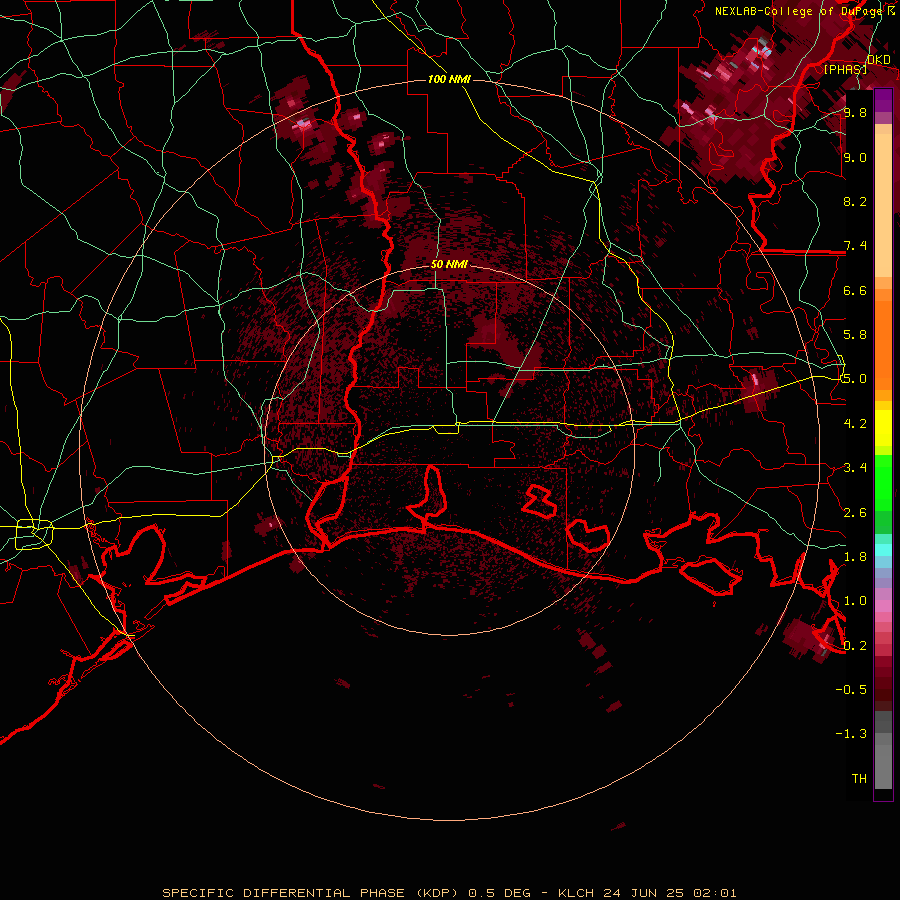Image resolution: width=900 pixels, height=900 pixels.
Task: Pick the orange segment of the color bar
Action: click(883, 344)
